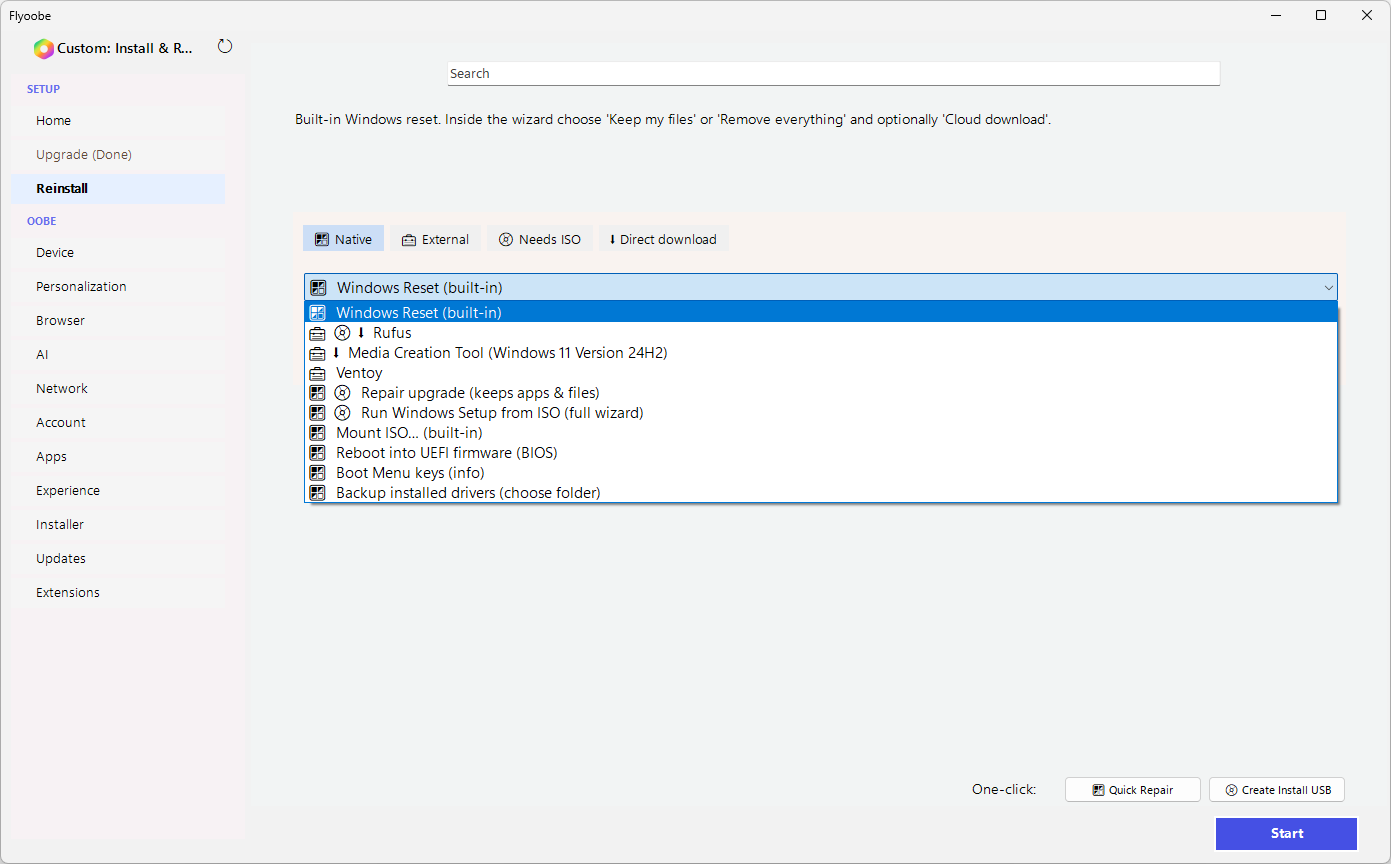1391x864 pixels.
Task: Enable the Direct download filter
Action: [x=663, y=239]
